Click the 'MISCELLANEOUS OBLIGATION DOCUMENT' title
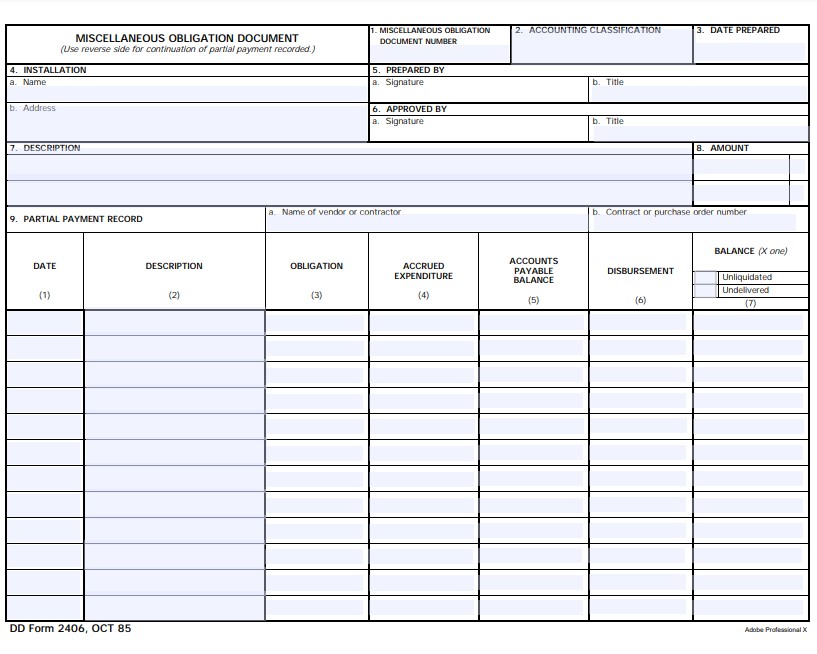 (187, 38)
